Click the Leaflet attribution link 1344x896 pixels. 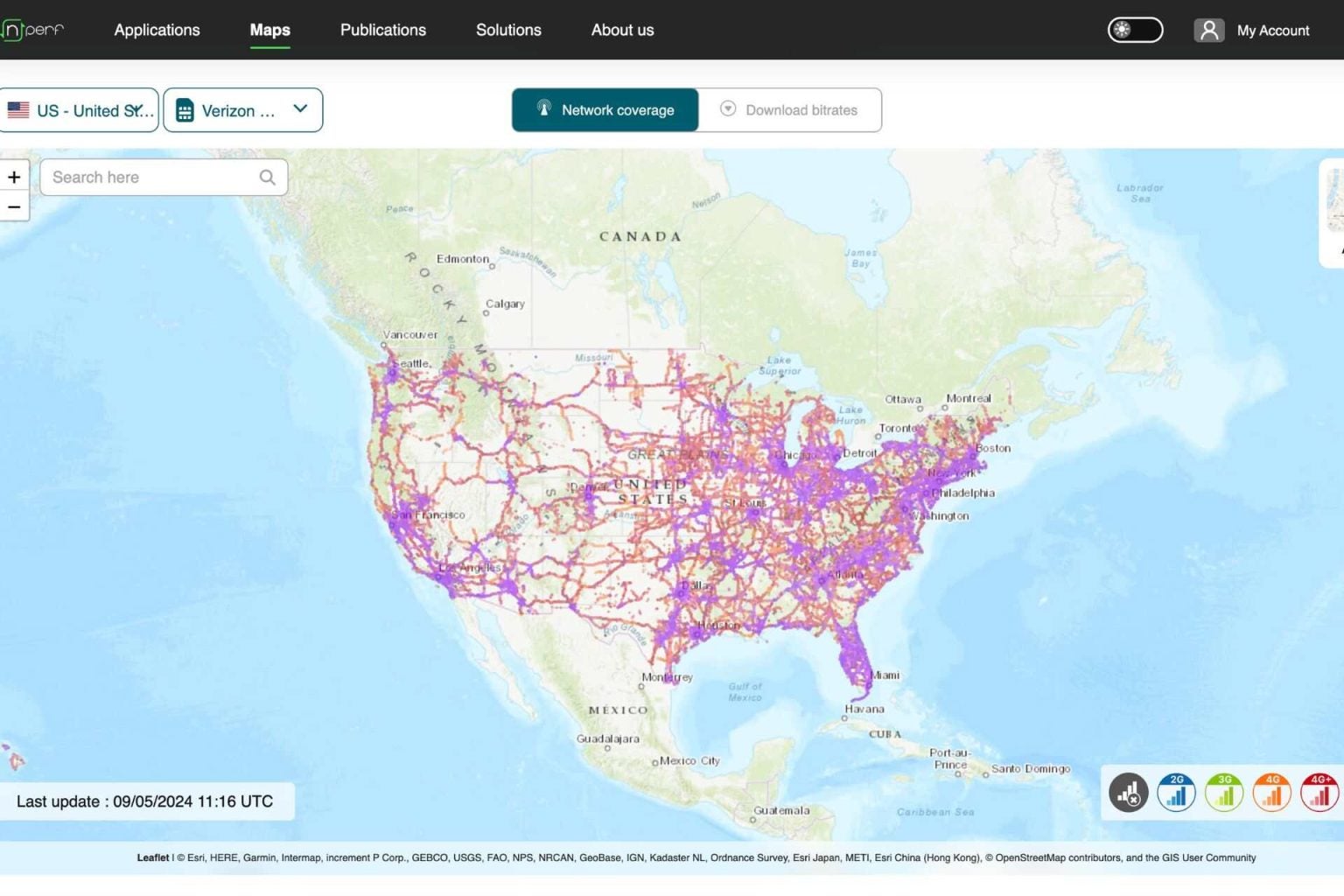pyautogui.click(x=152, y=857)
